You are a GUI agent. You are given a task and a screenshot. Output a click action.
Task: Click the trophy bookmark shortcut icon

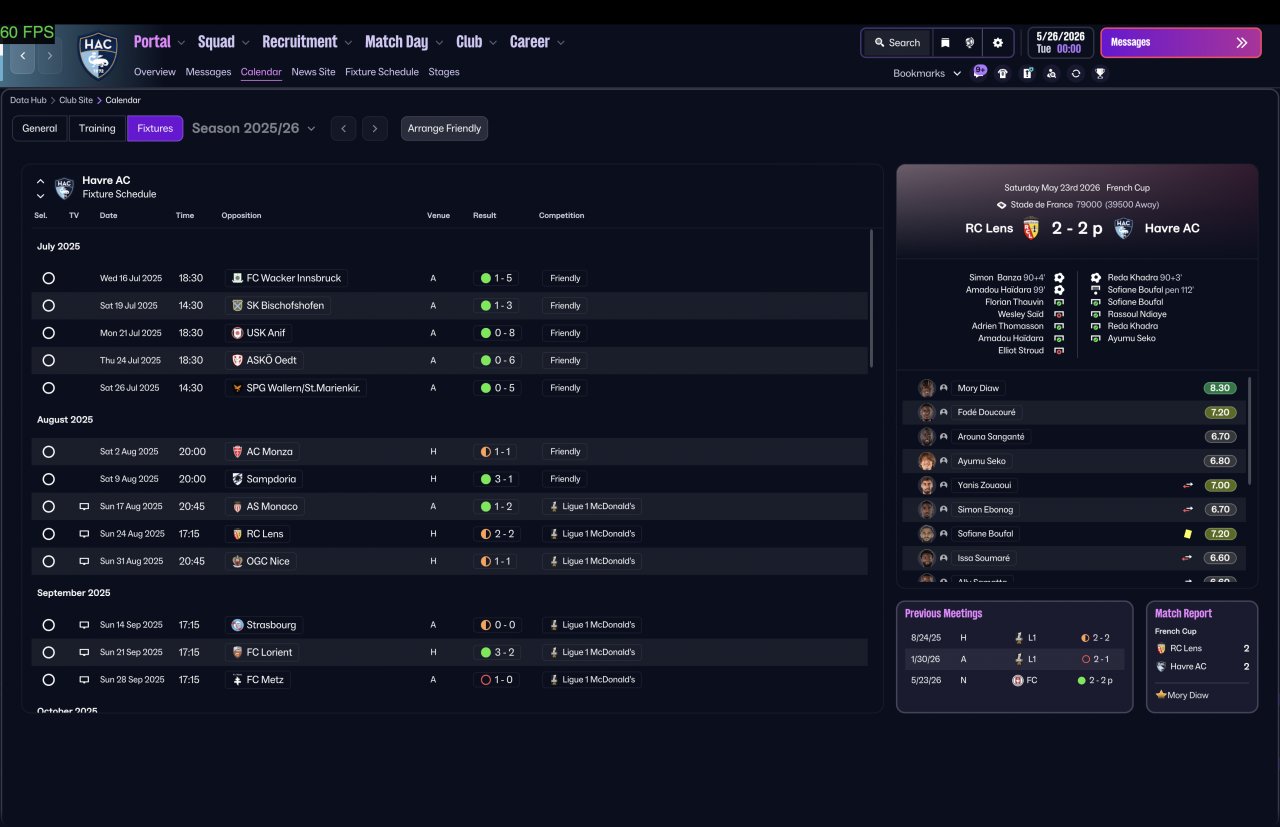point(1100,73)
